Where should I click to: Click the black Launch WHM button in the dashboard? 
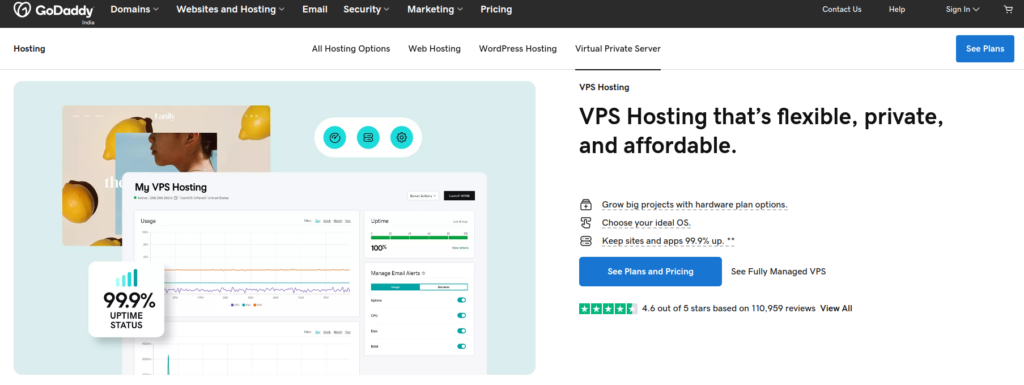coord(459,196)
